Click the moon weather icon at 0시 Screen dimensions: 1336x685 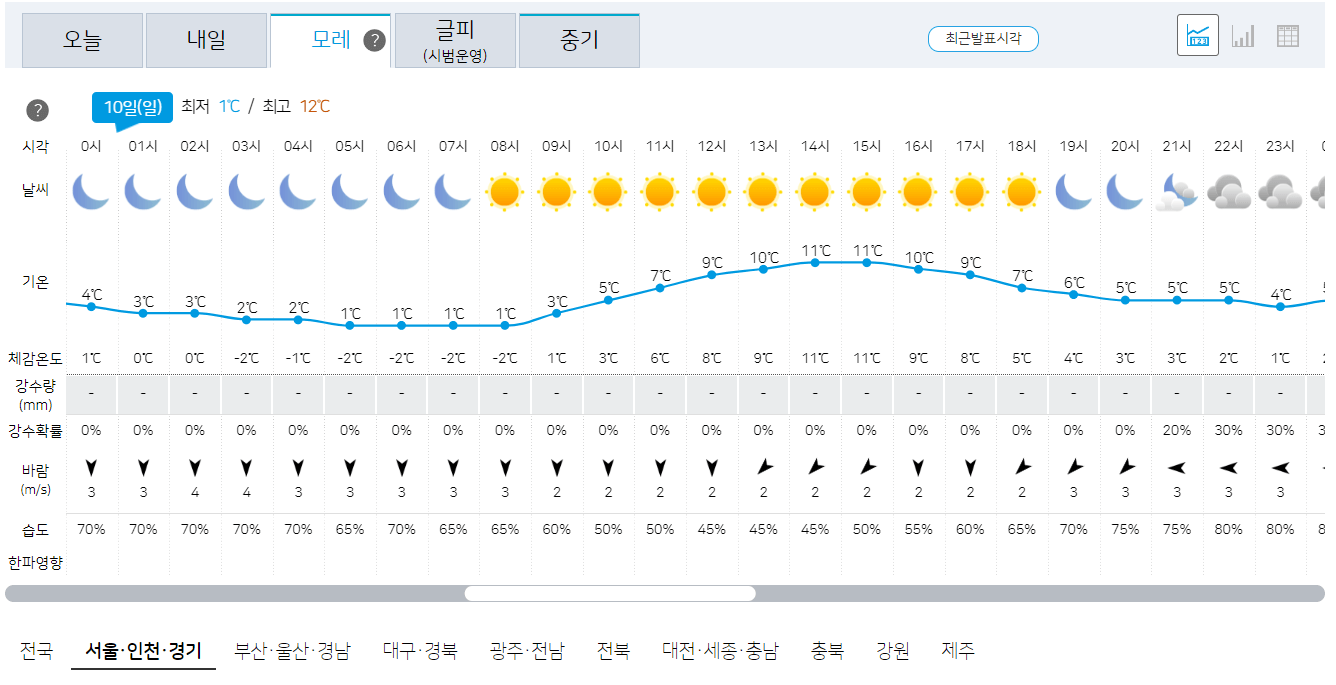(x=90, y=192)
